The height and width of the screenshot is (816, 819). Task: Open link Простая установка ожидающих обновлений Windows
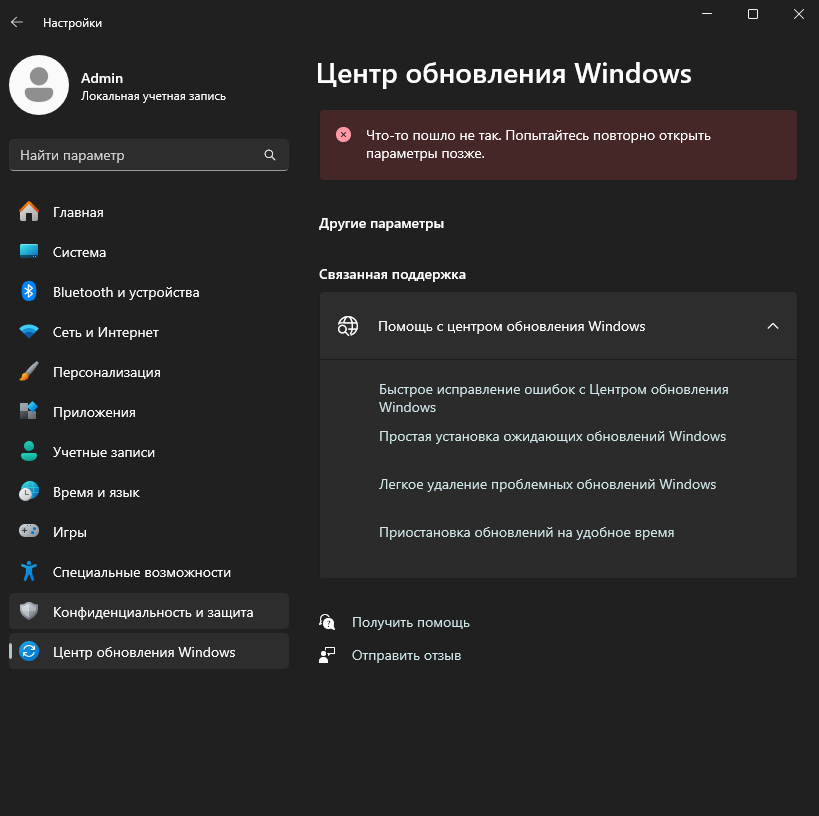[x=552, y=436]
